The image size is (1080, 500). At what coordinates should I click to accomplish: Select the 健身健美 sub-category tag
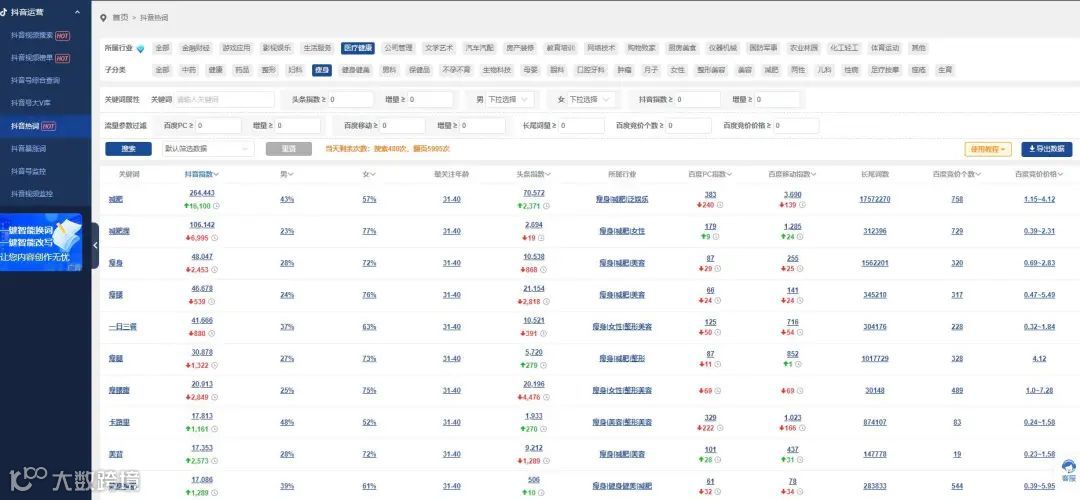point(356,70)
